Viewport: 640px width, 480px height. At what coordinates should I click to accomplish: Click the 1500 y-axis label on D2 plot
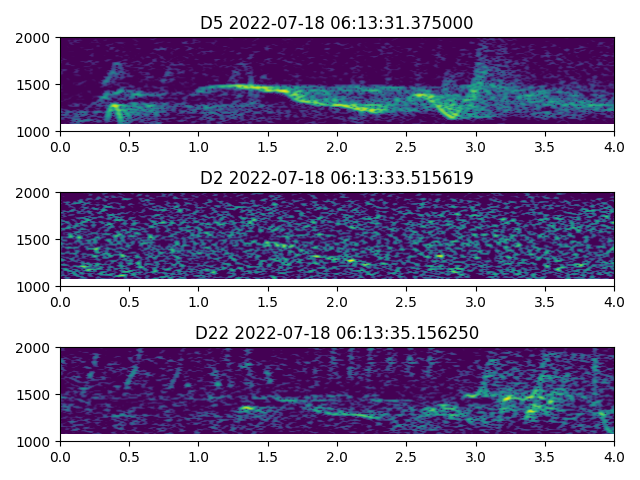click(x=36, y=240)
